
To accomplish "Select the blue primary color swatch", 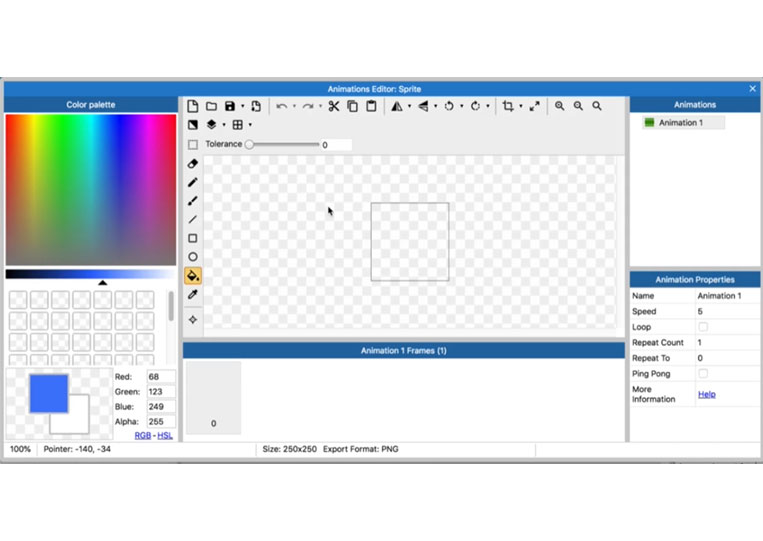I will (49, 393).
